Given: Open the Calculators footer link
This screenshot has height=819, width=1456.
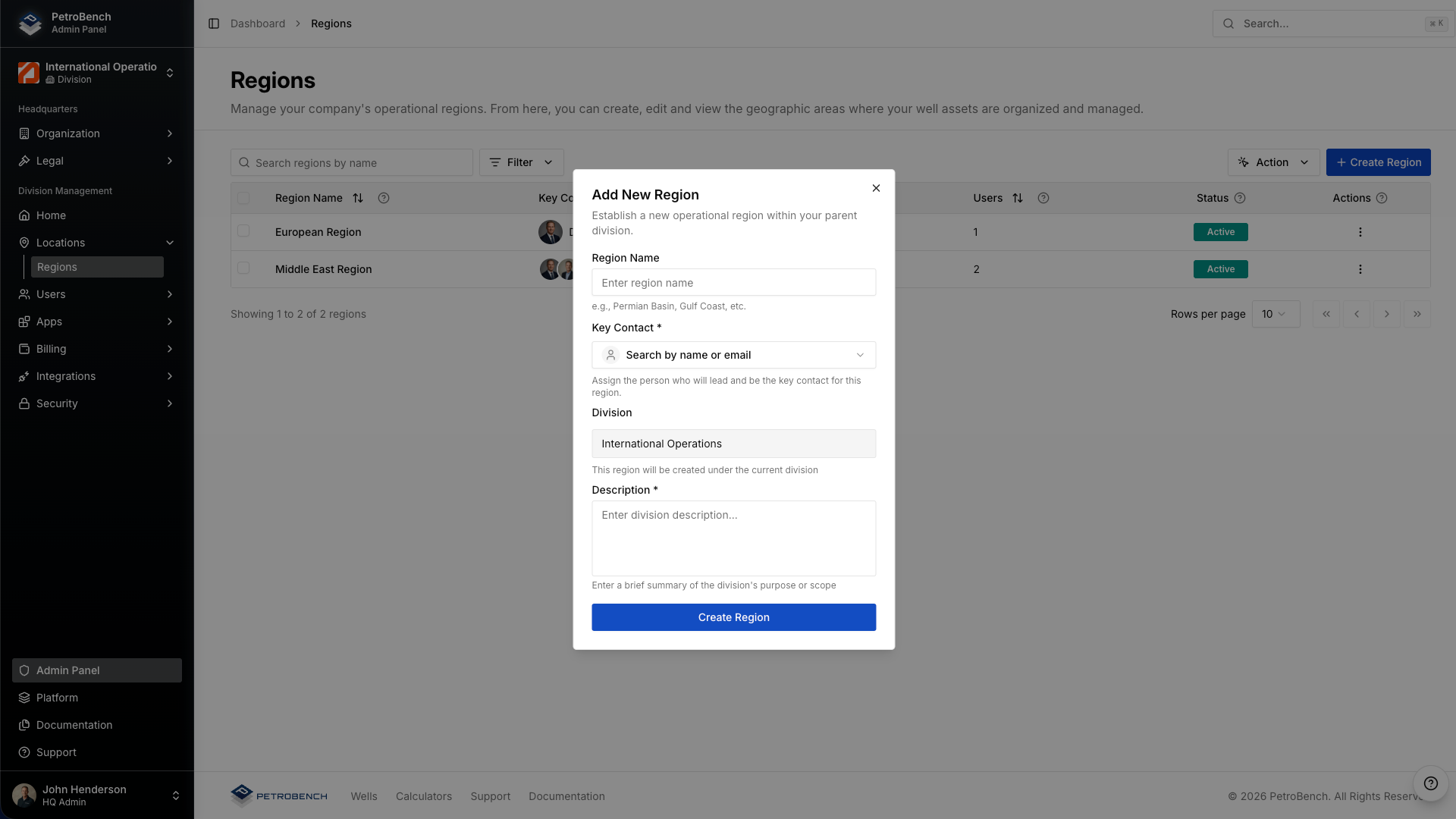Looking at the screenshot, I should click(x=424, y=796).
